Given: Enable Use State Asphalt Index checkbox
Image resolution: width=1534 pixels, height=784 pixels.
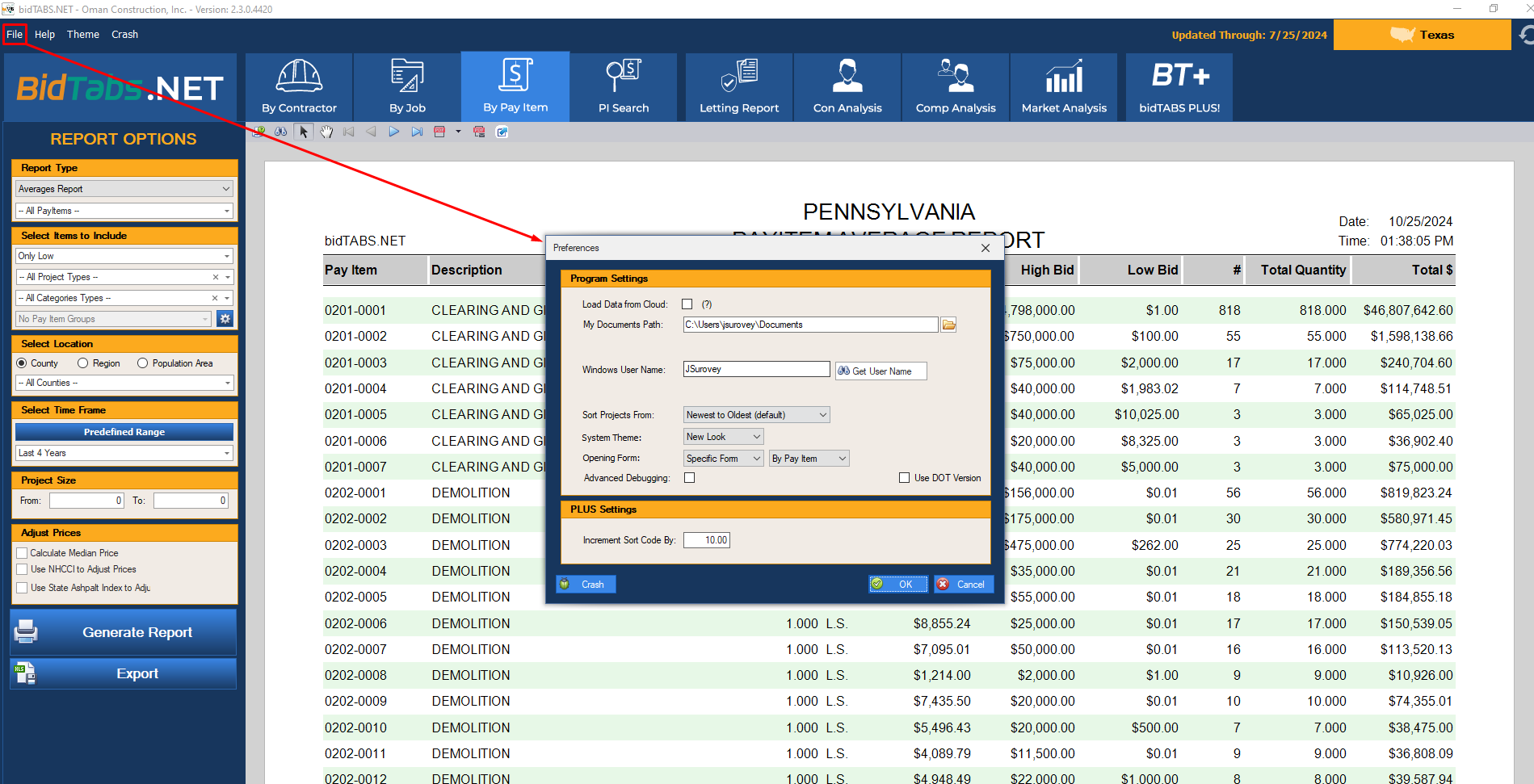Looking at the screenshot, I should [23, 588].
